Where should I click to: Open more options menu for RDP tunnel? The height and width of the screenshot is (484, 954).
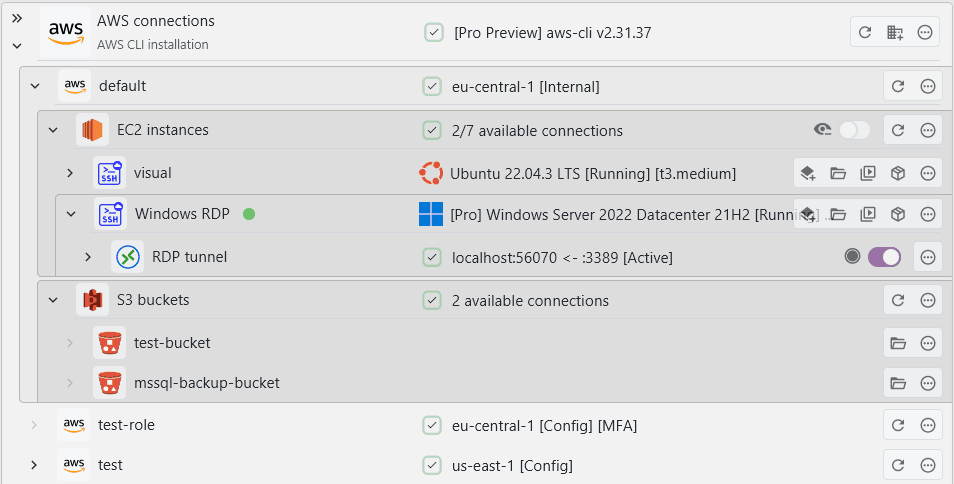point(928,257)
